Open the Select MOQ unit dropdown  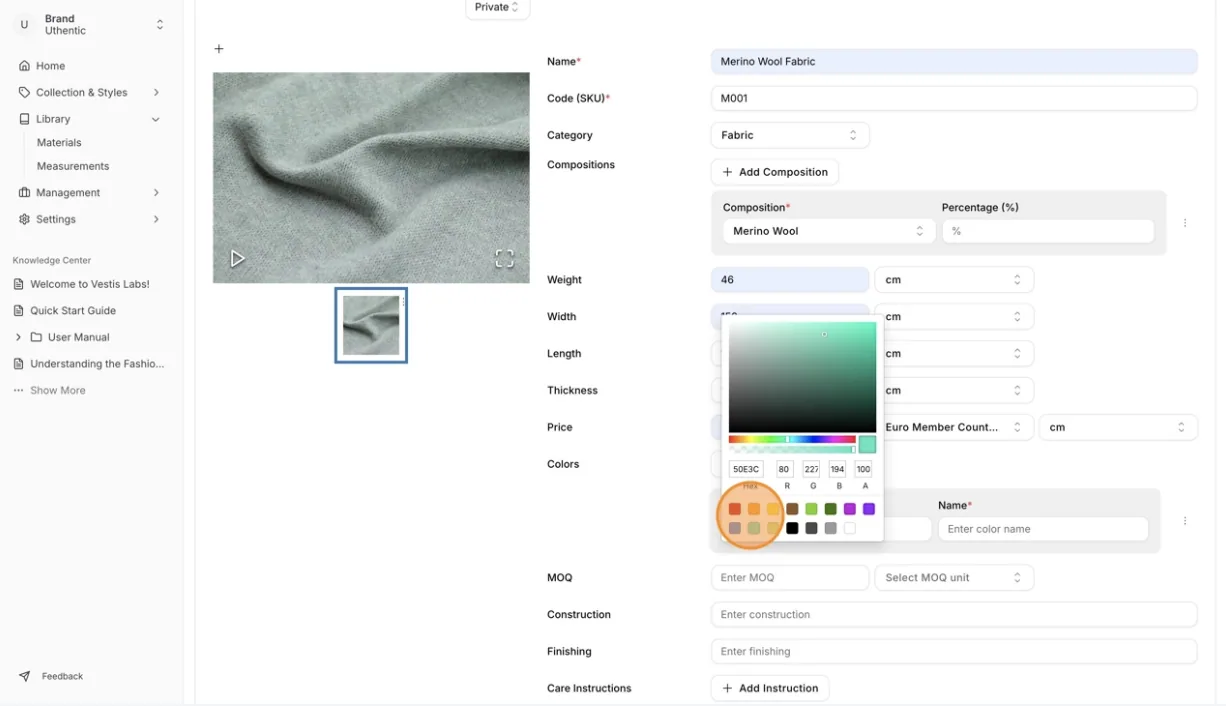tap(954, 578)
